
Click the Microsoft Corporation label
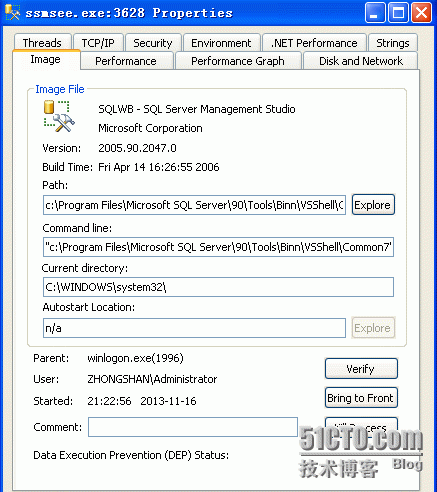tap(150, 128)
